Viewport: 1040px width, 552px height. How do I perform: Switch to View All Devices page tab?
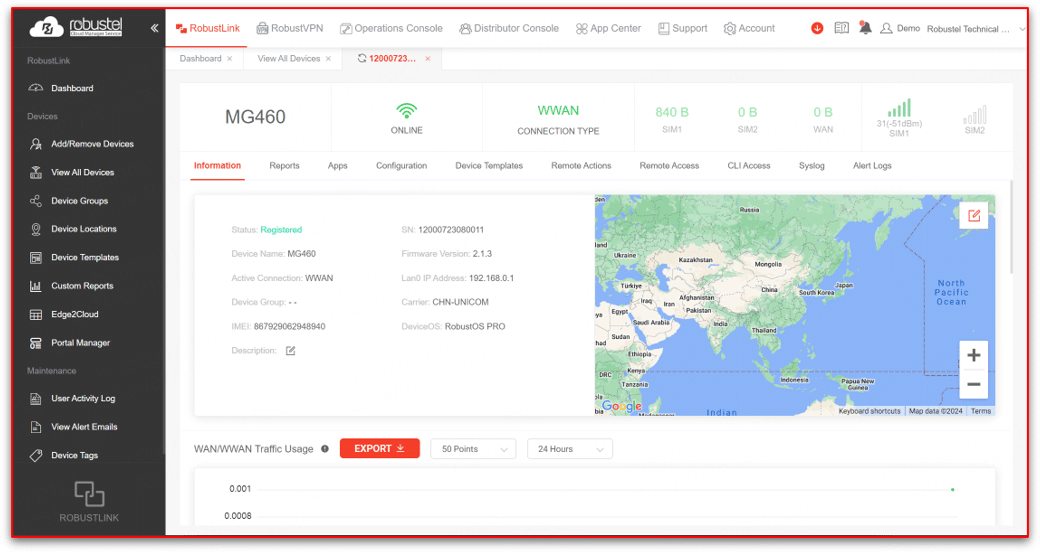289,58
